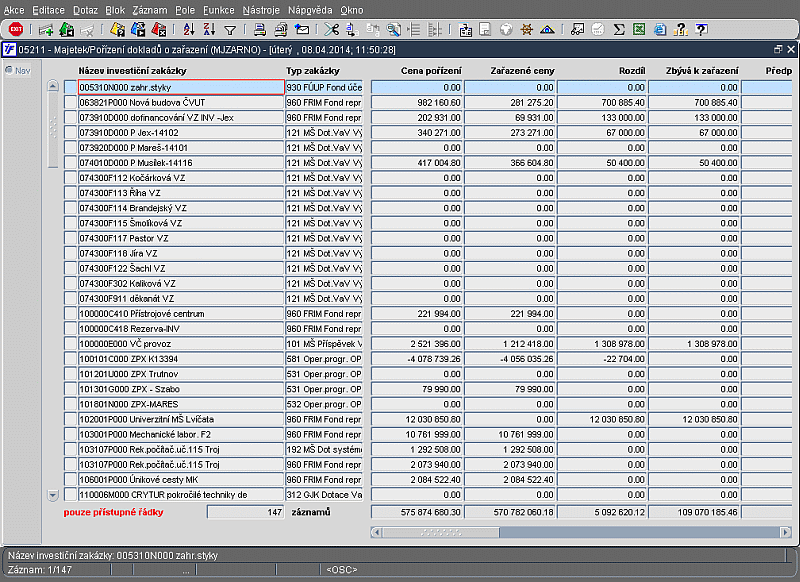Click the envelope mail icon
The width and height of the screenshot is (800, 582).
pos(302,30)
